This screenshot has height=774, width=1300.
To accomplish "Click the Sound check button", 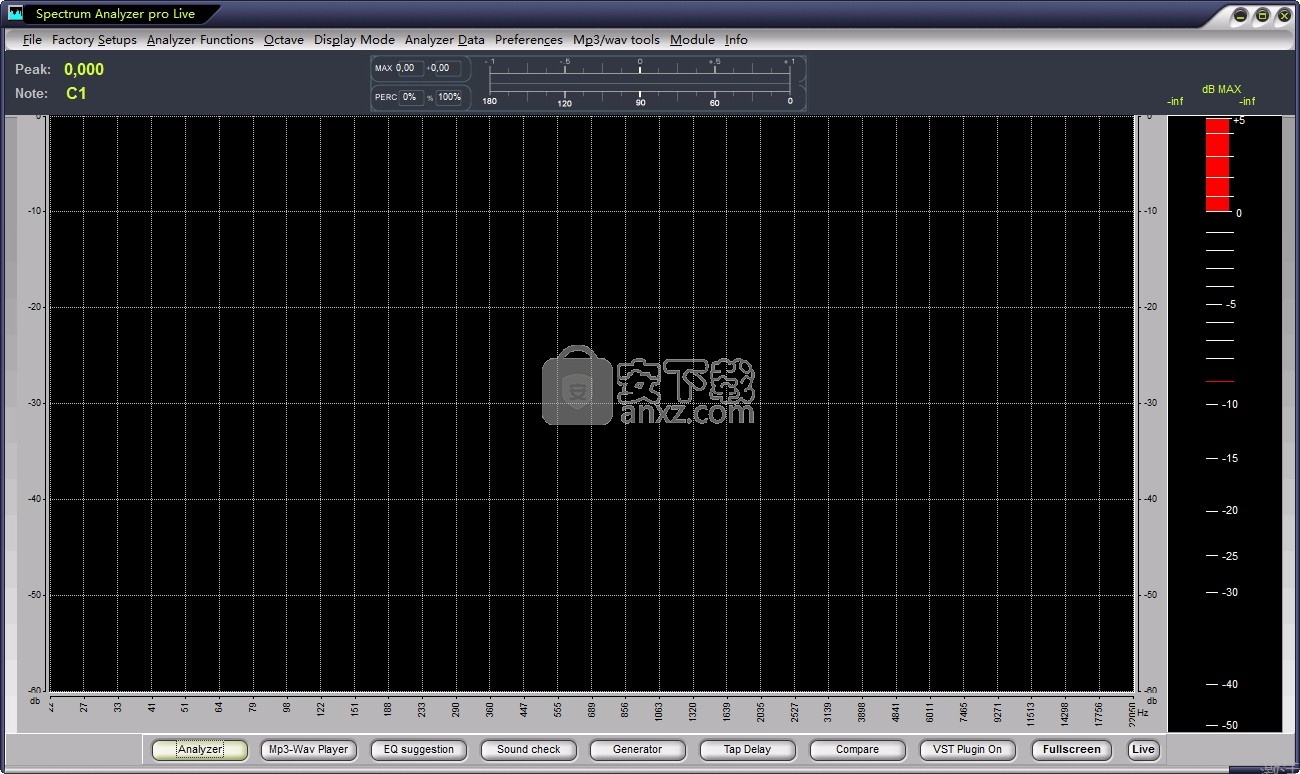I will point(529,749).
